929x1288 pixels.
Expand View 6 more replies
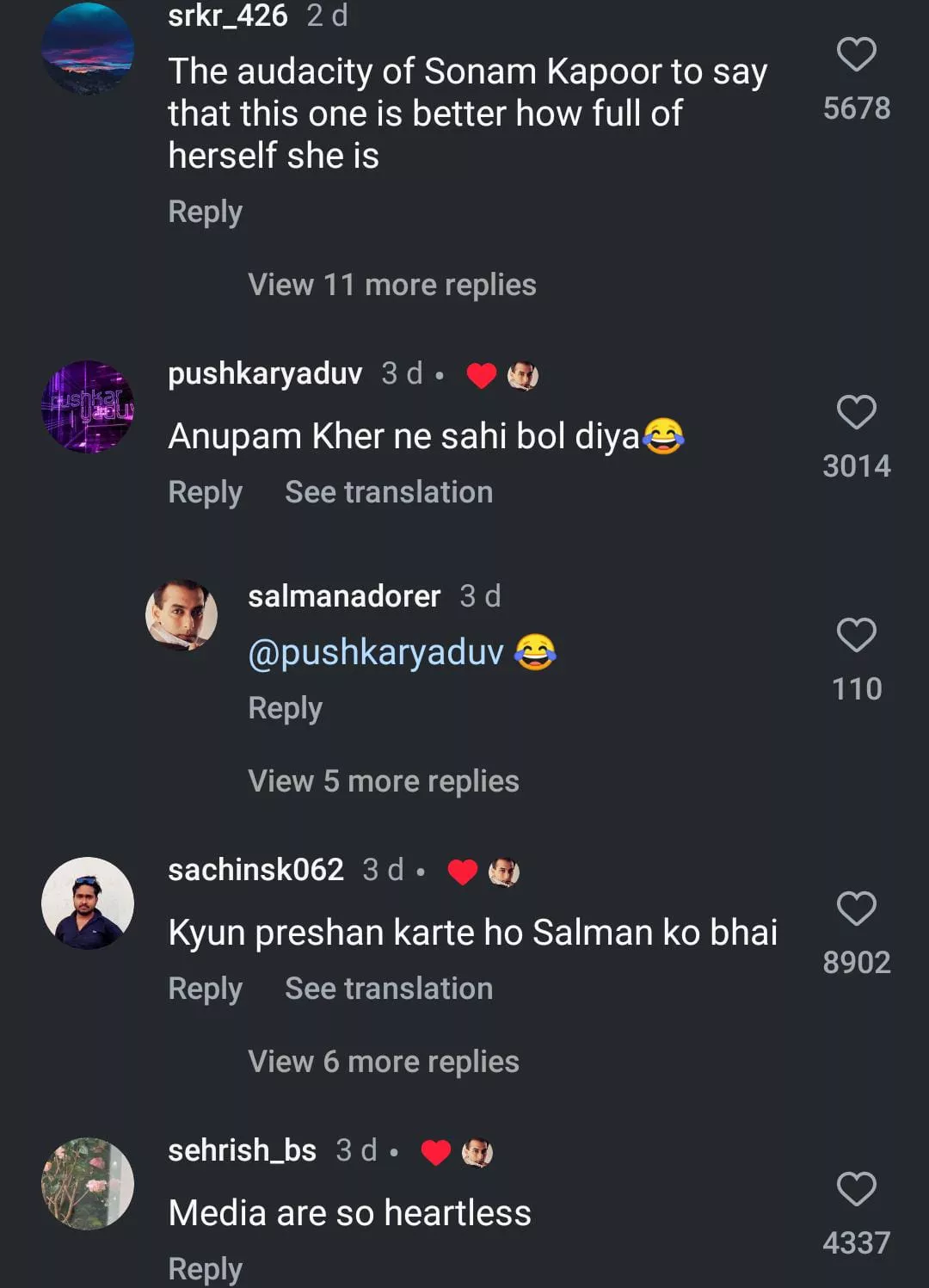point(383,1062)
